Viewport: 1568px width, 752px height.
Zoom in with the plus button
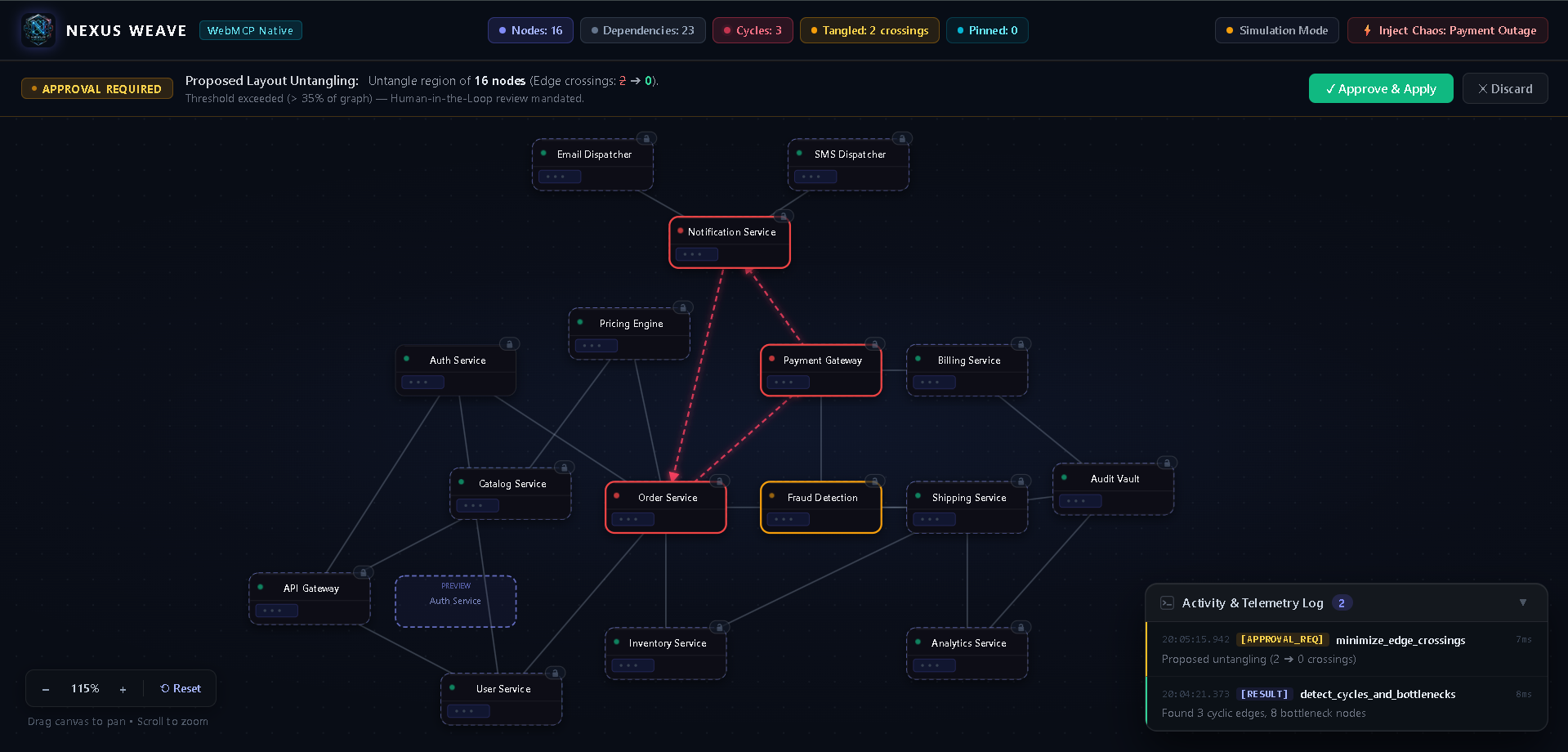[123, 689]
